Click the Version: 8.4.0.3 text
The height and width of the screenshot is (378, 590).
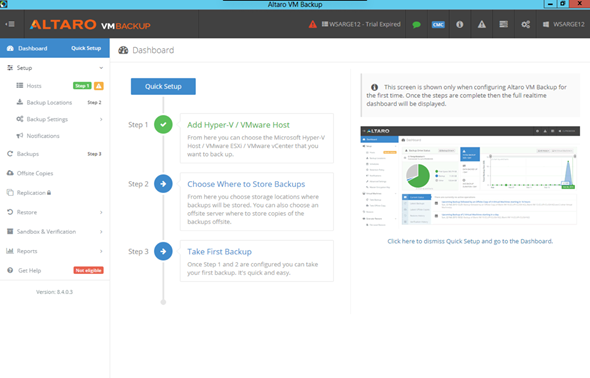click(55, 292)
